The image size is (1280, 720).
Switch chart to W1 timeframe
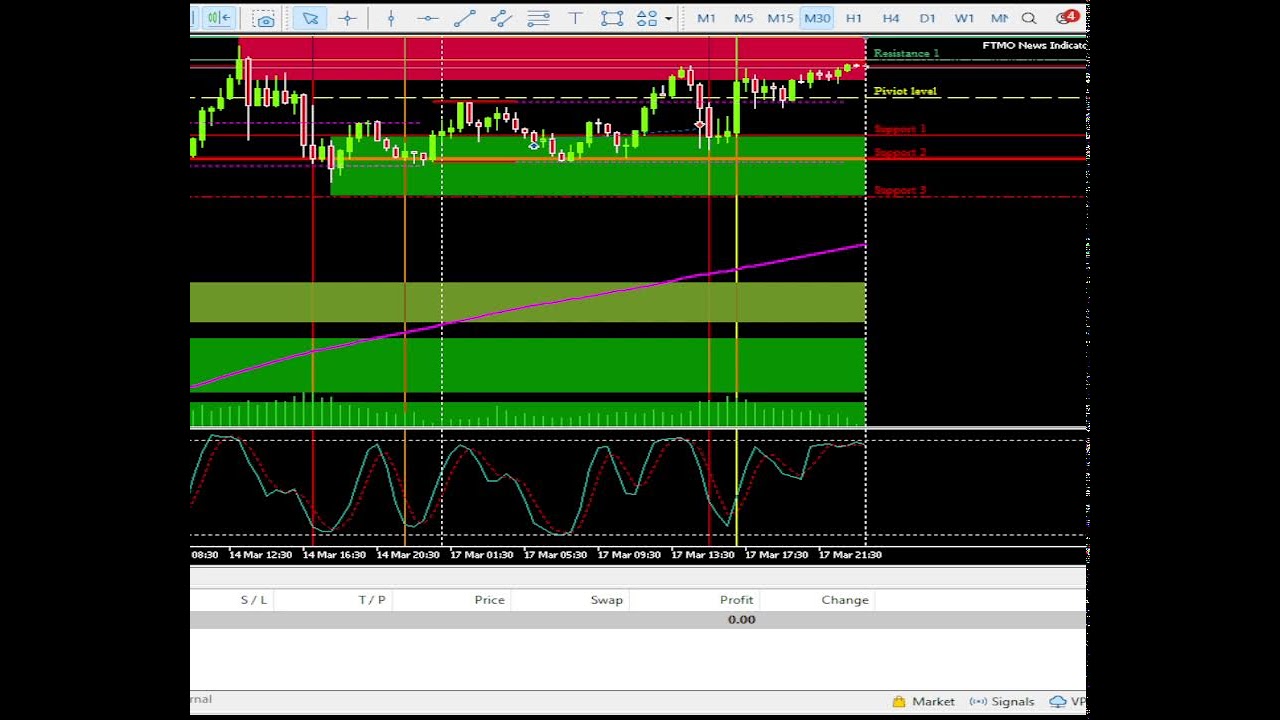pos(964,18)
